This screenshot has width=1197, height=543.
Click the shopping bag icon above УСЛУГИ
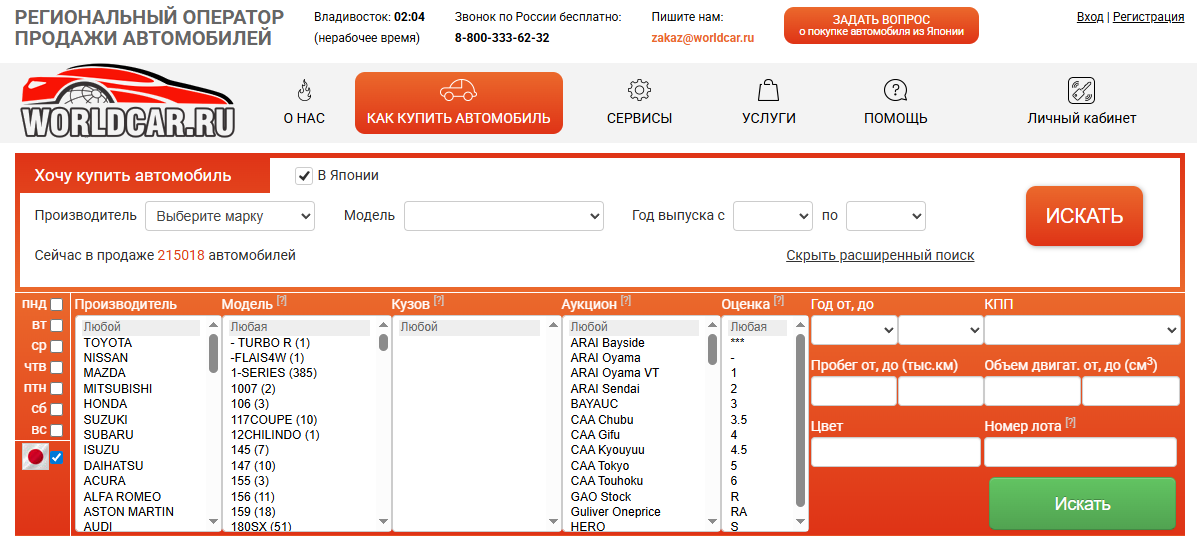[x=768, y=90]
